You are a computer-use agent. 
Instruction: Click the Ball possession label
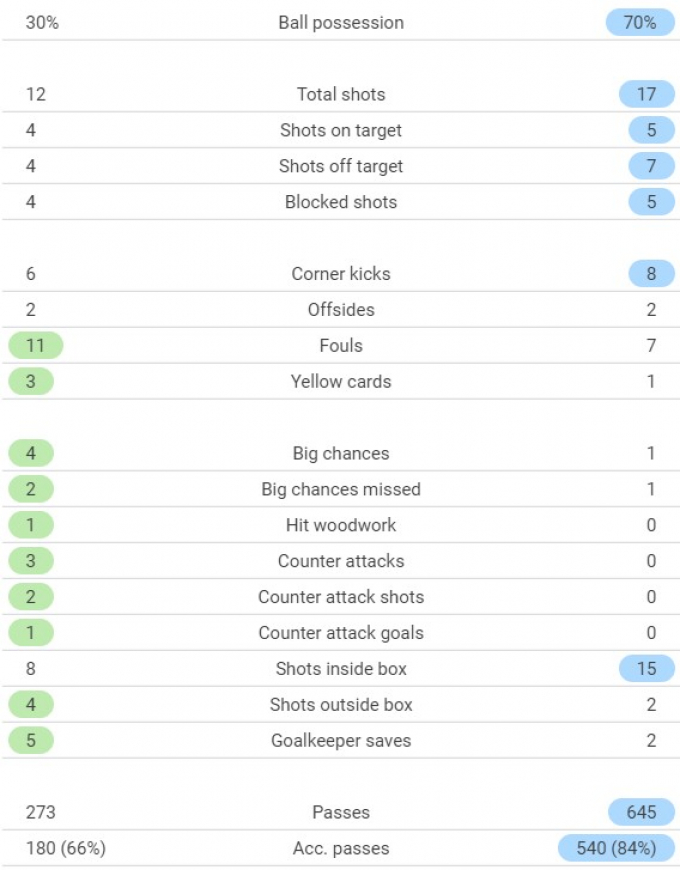coord(341,23)
